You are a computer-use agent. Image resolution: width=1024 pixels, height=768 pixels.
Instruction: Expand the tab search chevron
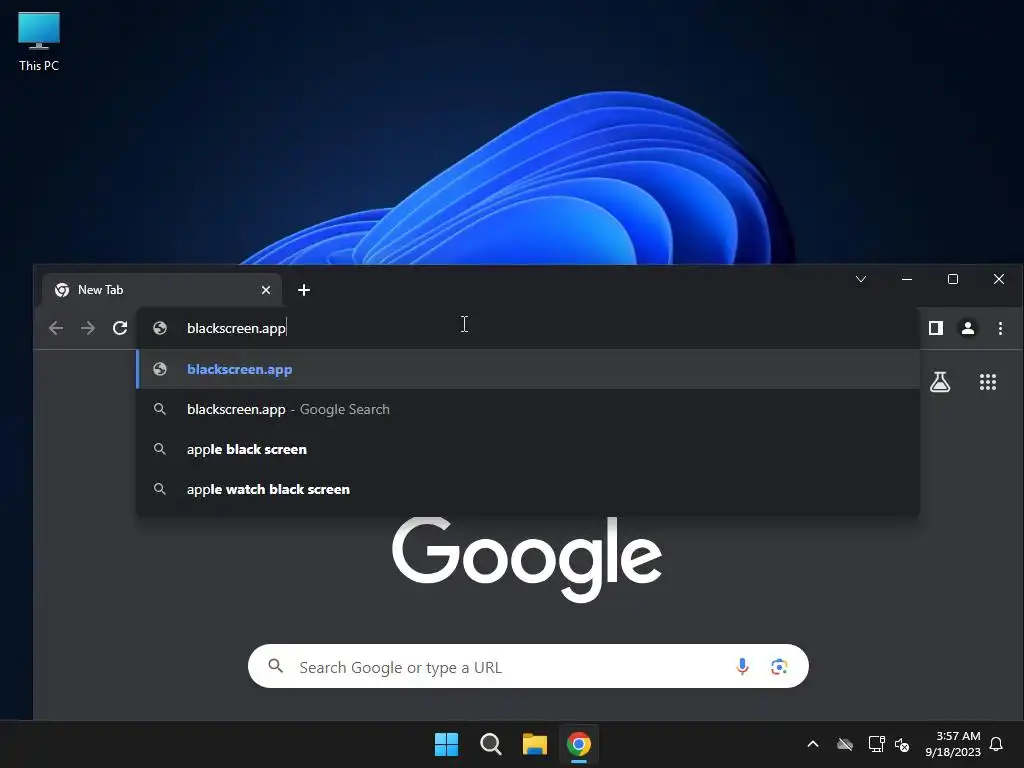tap(861, 280)
